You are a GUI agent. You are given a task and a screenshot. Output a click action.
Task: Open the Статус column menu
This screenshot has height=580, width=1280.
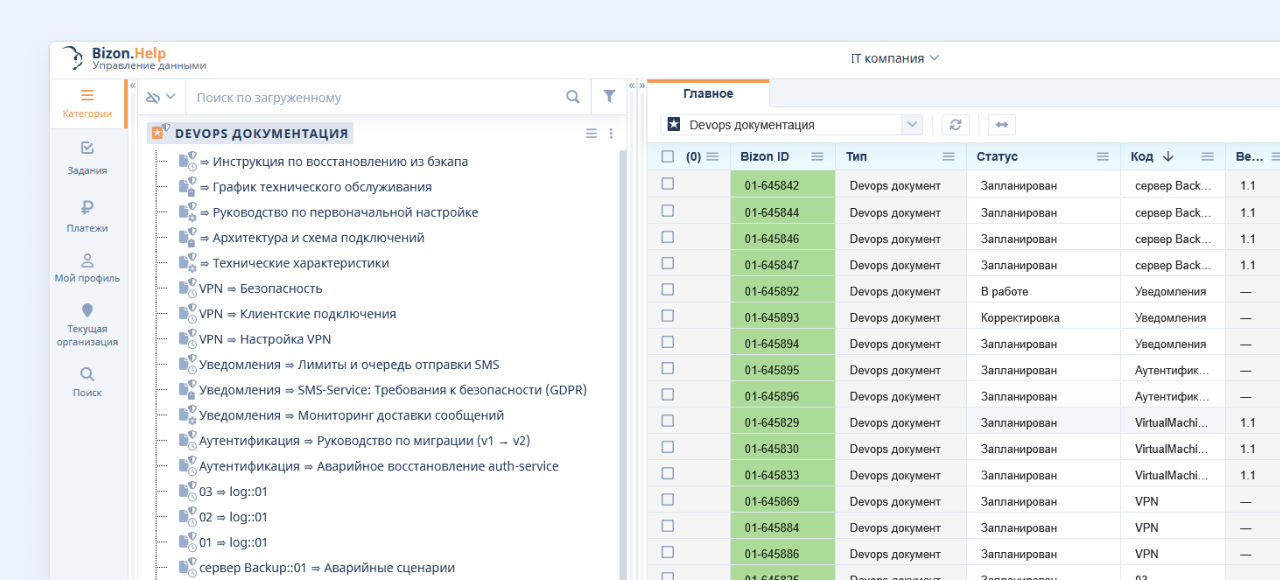click(x=1103, y=156)
